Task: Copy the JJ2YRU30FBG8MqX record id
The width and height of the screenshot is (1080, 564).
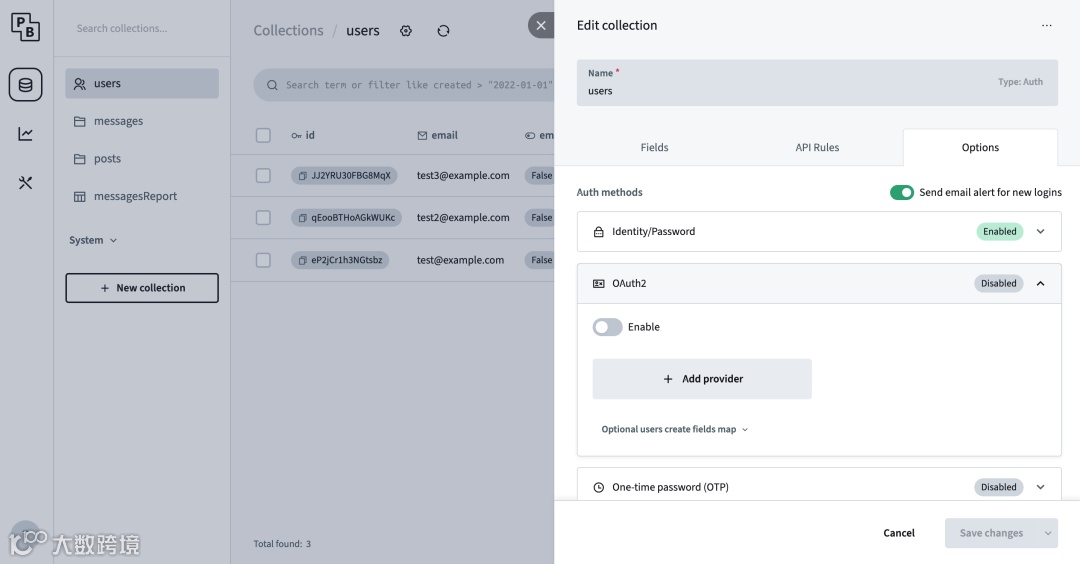Action: tap(303, 176)
